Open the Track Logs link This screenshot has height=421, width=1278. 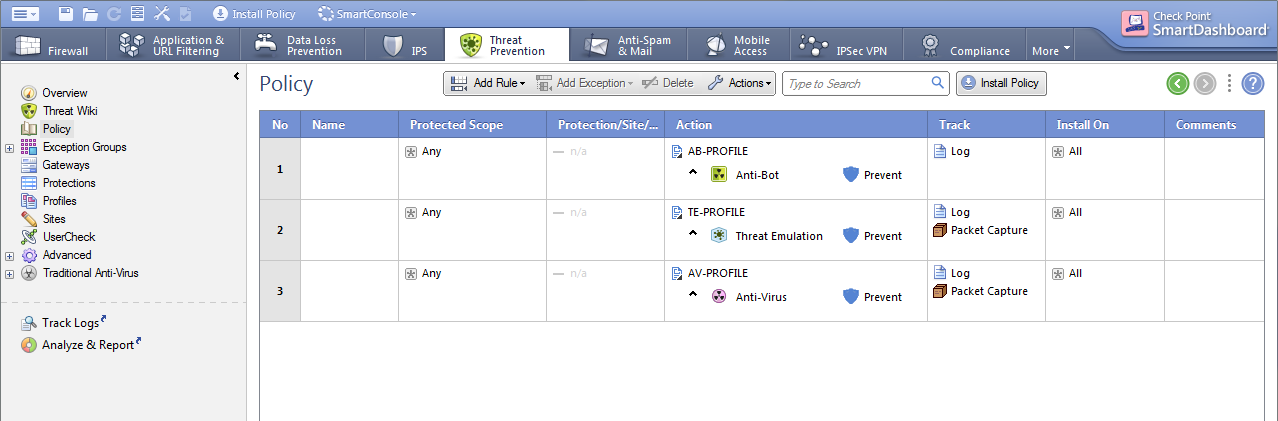pyautogui.click(x=70, y=323)
